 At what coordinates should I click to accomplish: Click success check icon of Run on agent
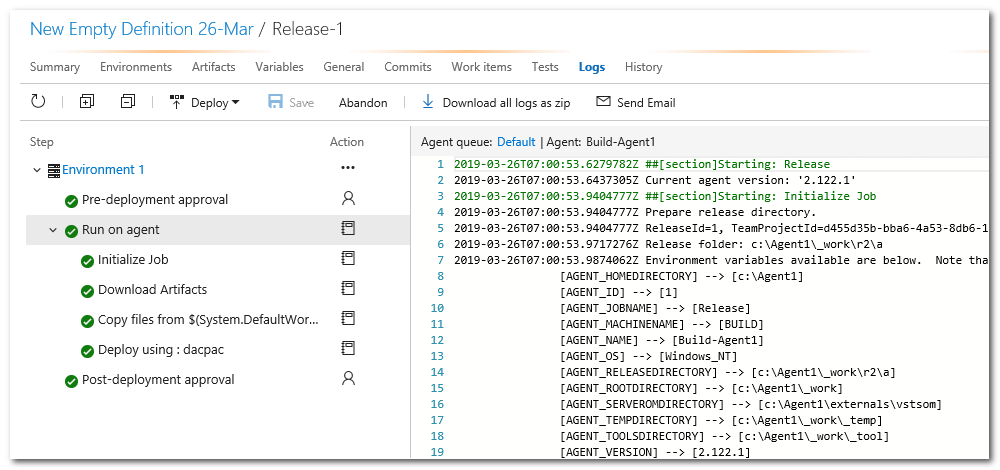pyautogui.click(x=71, y=231)
